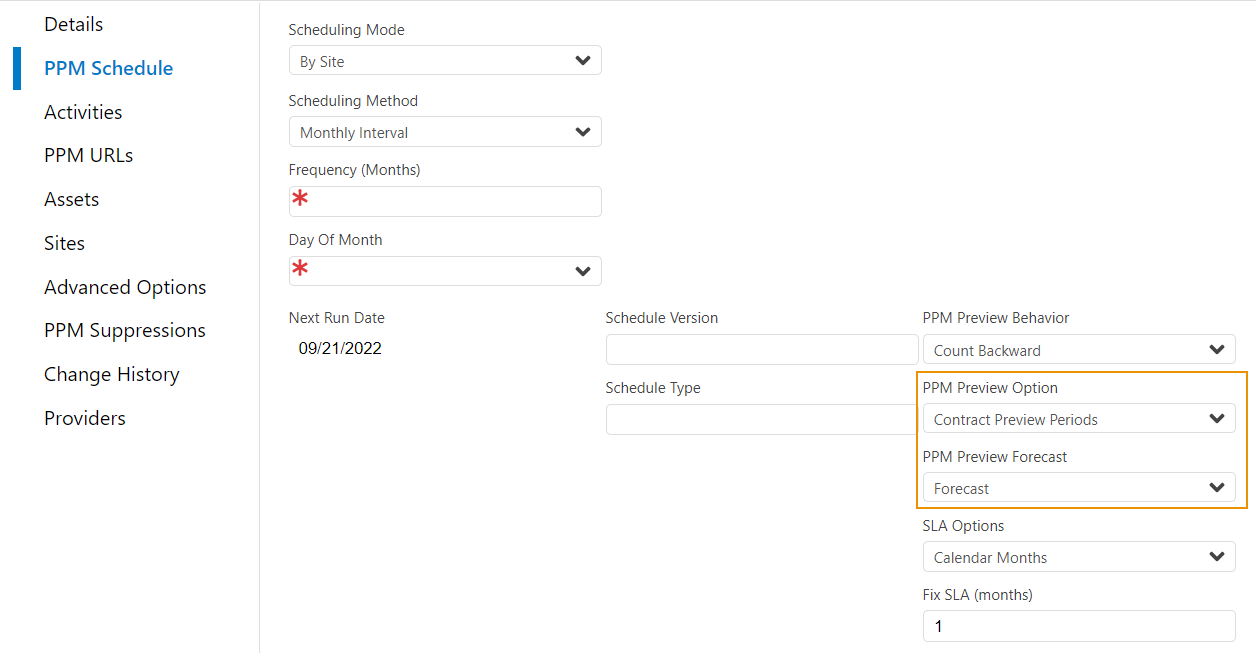
Task: Switch to Assets section
Action: tap(71, 199)
